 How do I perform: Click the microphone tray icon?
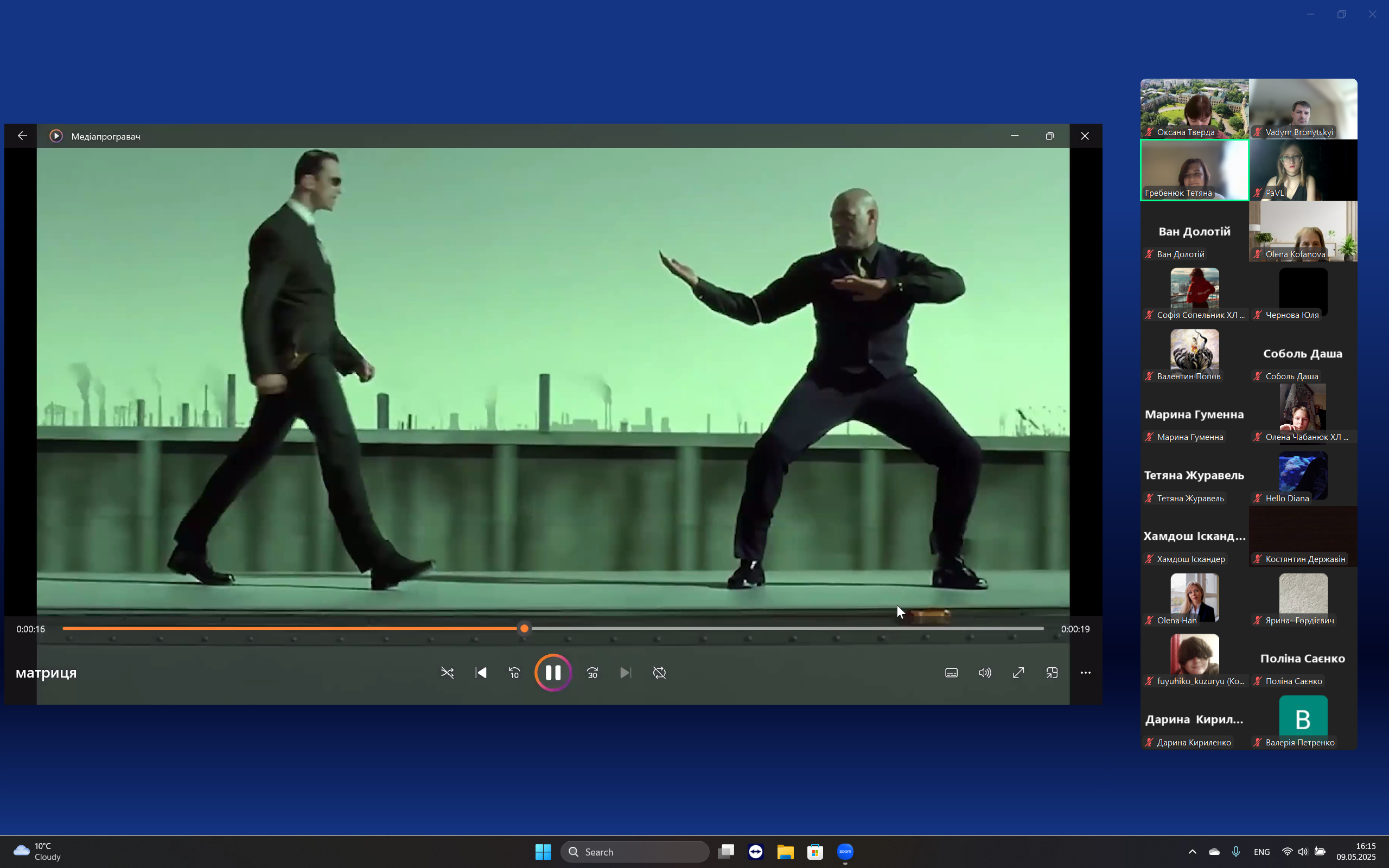pos(1236,852)
